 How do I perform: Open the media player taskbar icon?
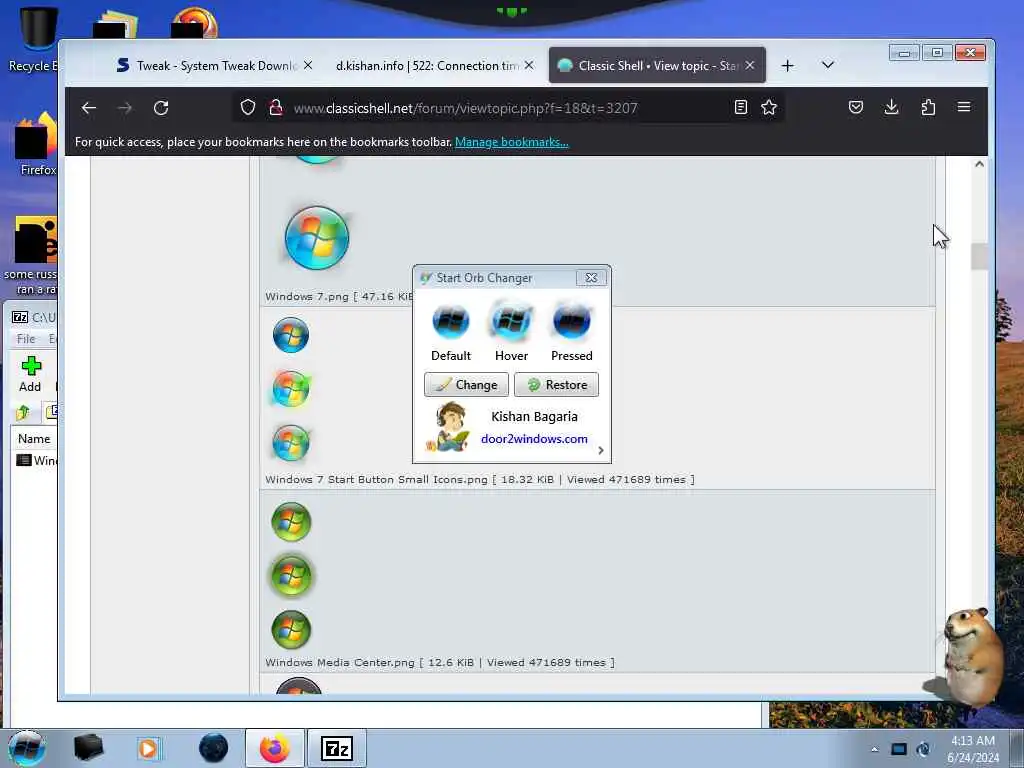click(149, 748)
